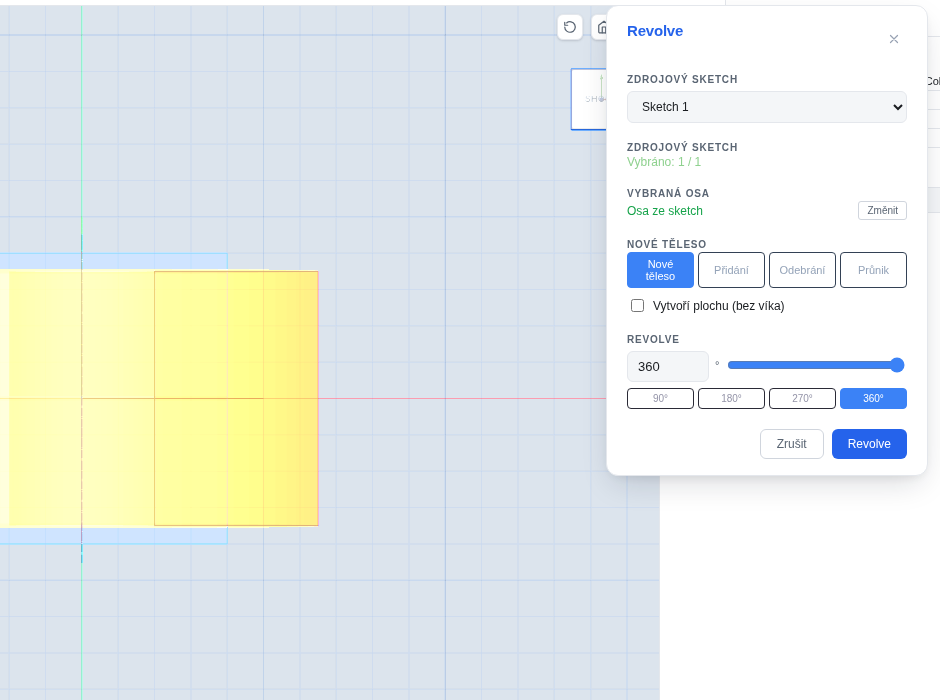This screenshot has height=700, width=940.
Task: Click the 'Osa ze sketch' axis text
Action: (x=665, y=211)
